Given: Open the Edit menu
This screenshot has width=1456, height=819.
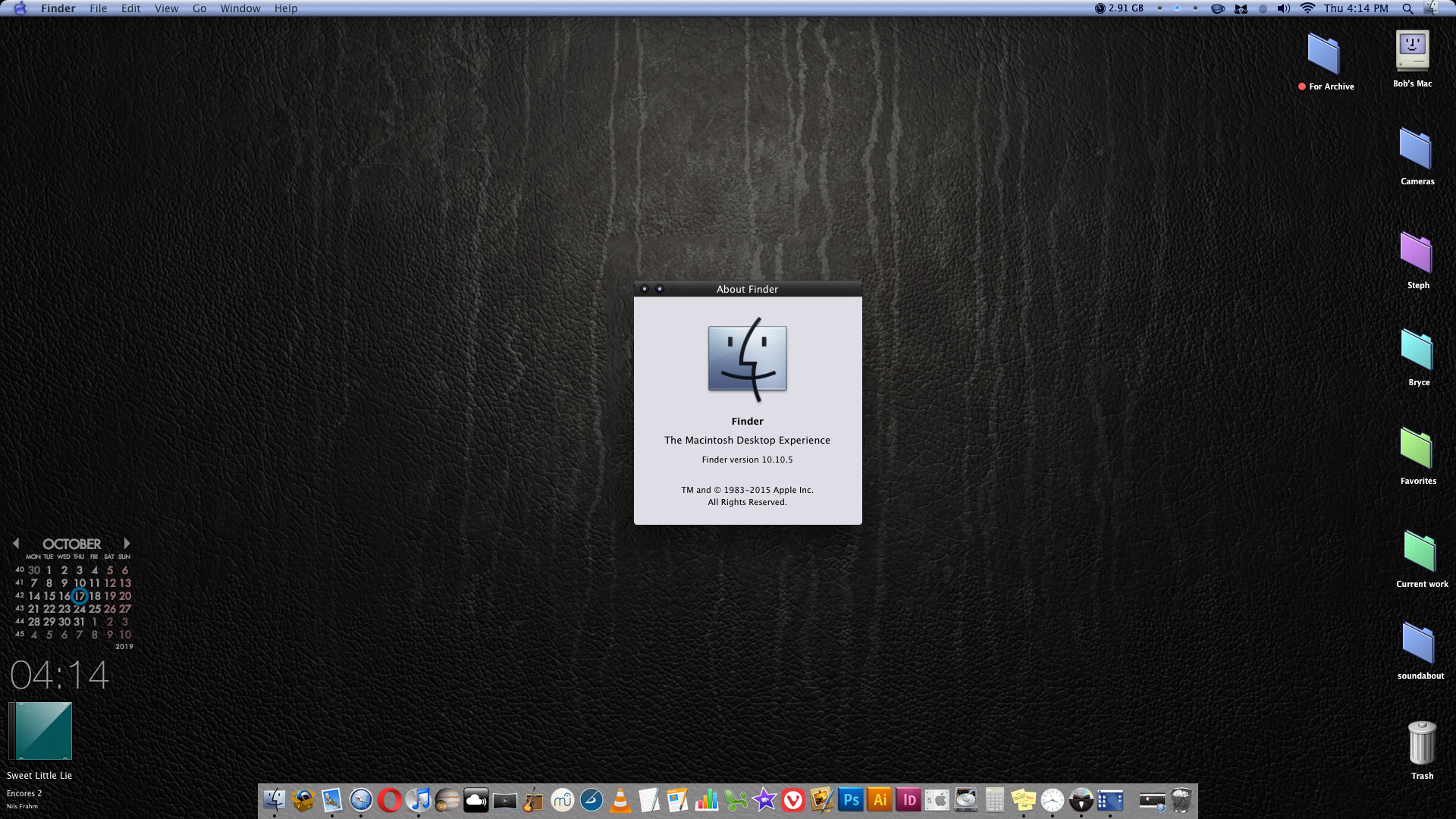Looking at the screenshot, I should 131,8.
